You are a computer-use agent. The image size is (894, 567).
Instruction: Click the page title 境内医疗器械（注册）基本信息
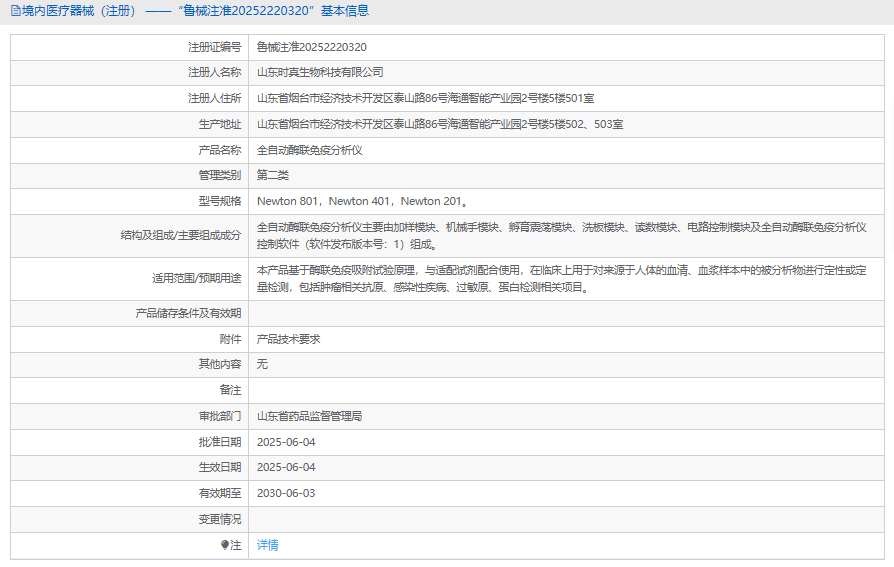[x=195, y=11]
